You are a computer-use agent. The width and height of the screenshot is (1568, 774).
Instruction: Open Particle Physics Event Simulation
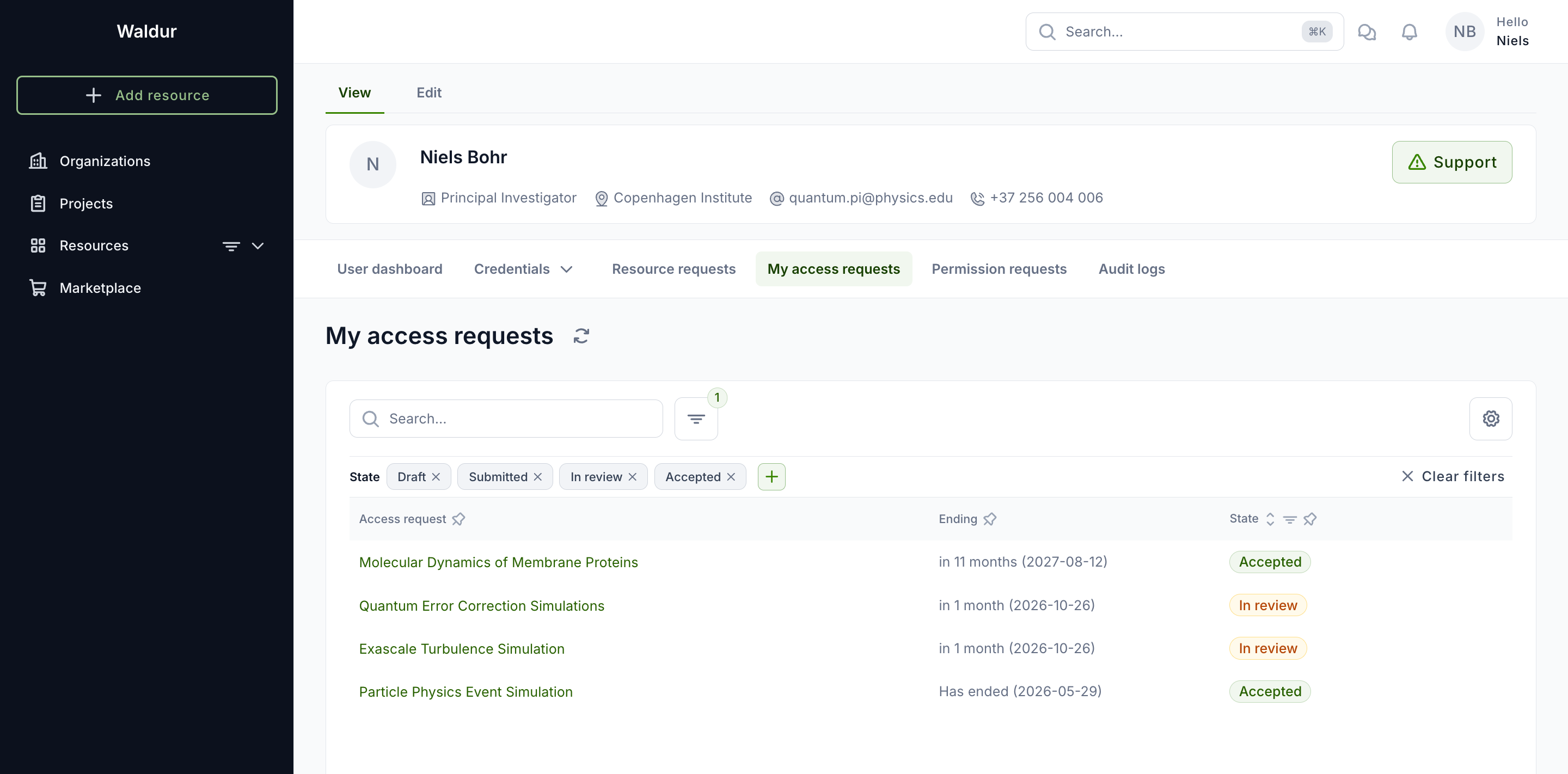tap(465, 692)
